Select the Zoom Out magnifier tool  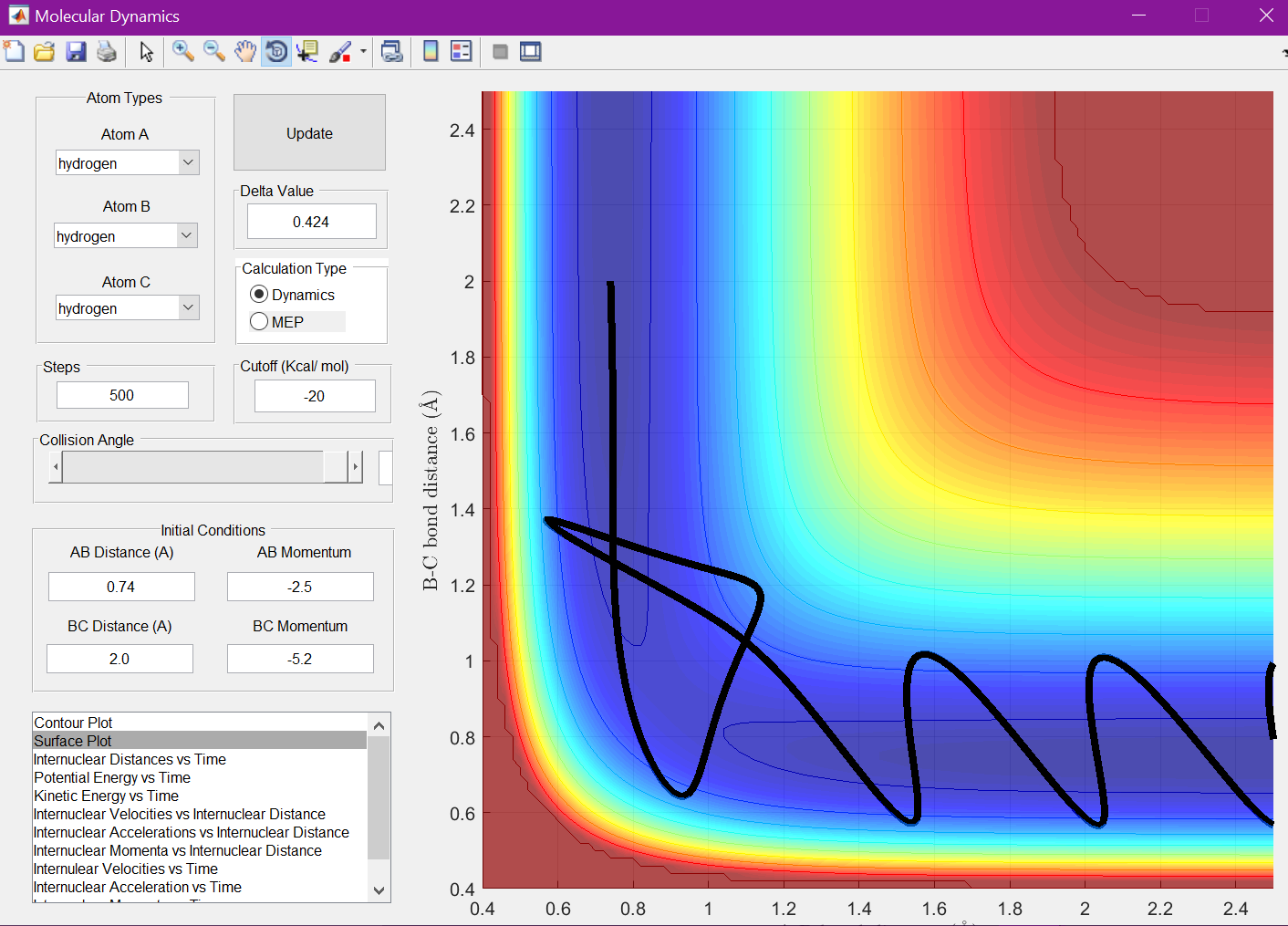(x=214, y=52)
